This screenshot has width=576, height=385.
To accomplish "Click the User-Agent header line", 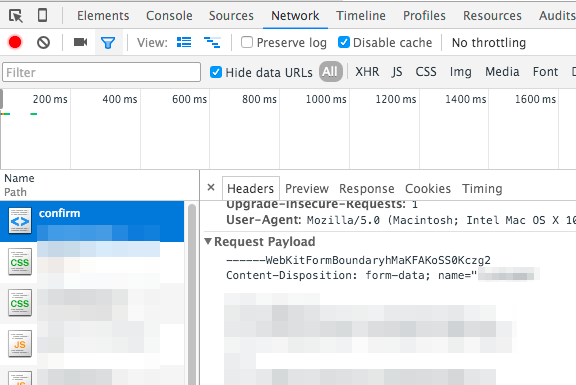I will 401,220.
